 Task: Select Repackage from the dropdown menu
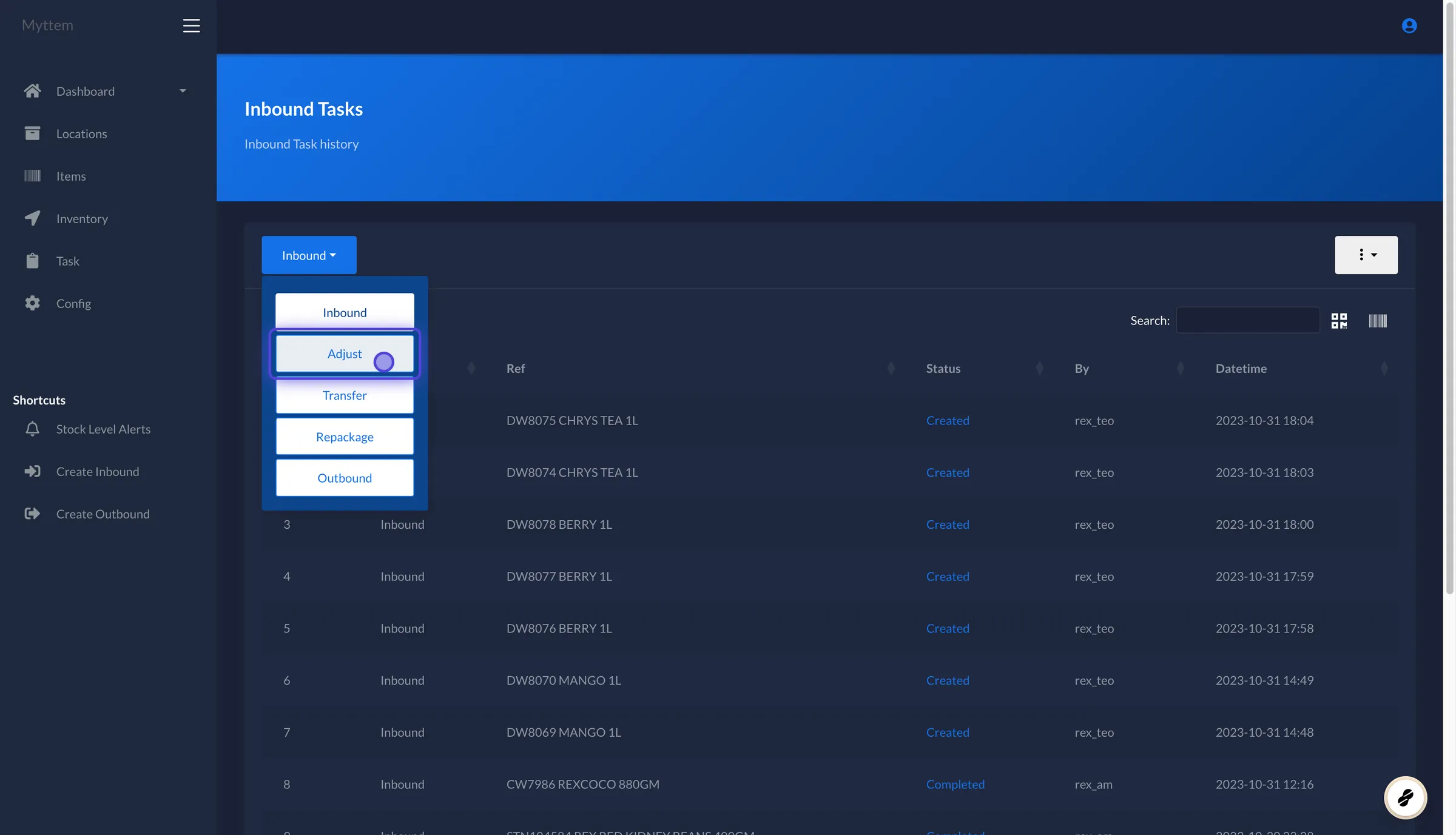pos(345,437)
